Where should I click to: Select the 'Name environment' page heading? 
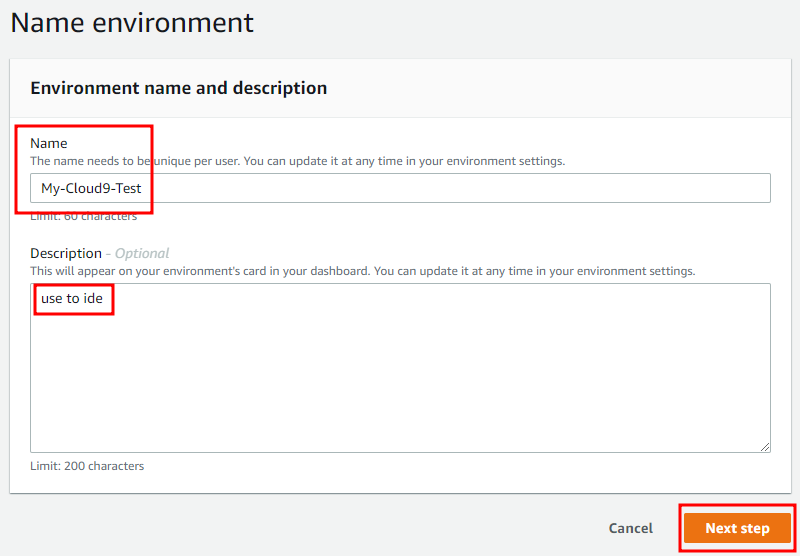132,23
